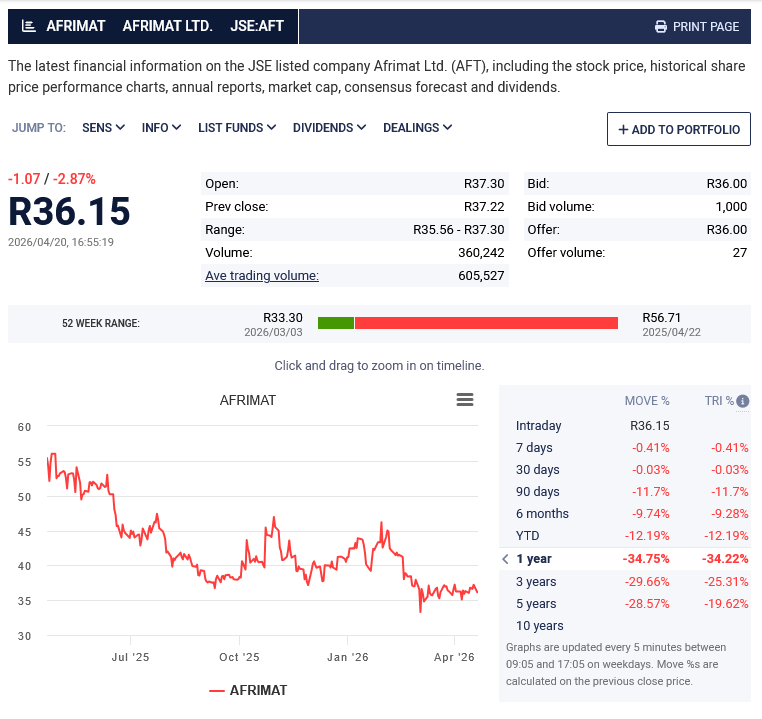Select the JSE:AFT header tab
Image resolution: width=762 pixels, height=719 pixels.
tap(257, 26)
